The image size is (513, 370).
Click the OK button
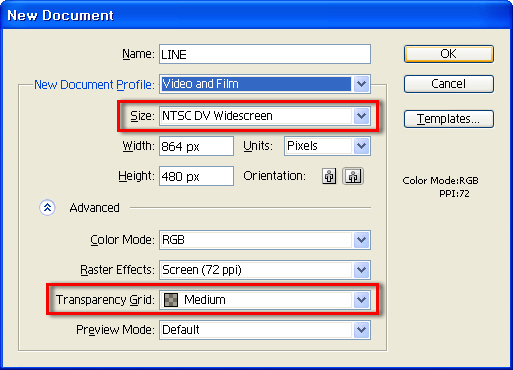[x=449, y=54]
